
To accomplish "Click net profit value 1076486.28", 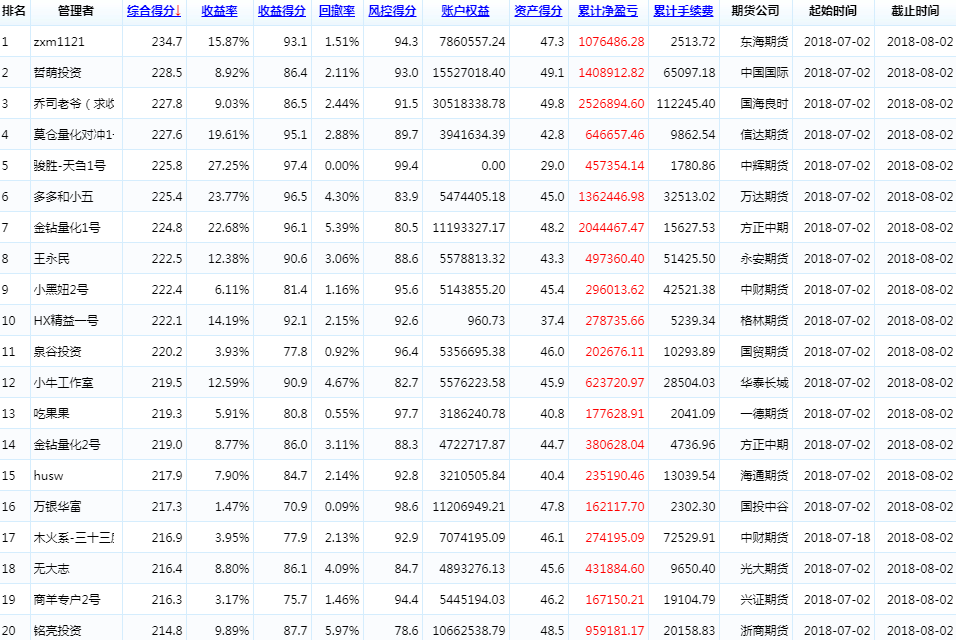I will coord(611,42).
